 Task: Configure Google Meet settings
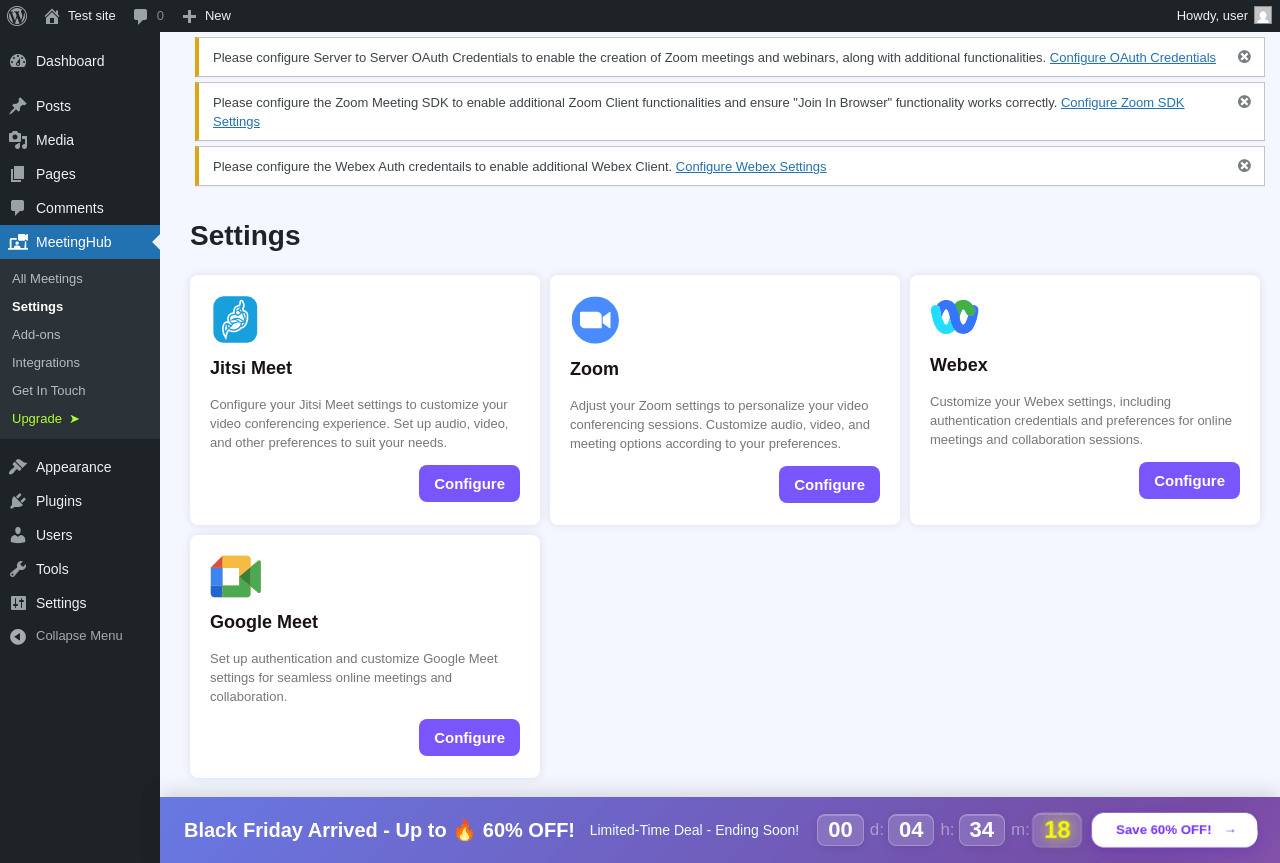point(469,738)
